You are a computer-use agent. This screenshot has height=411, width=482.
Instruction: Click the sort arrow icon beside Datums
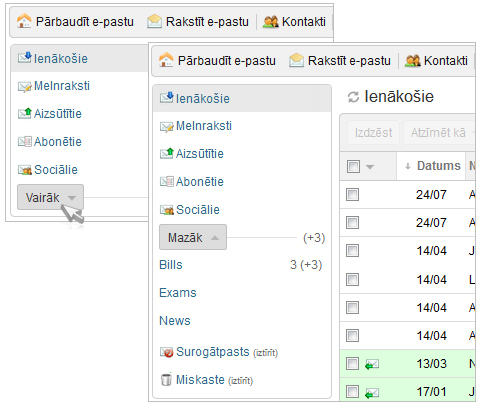pos(407,166)
